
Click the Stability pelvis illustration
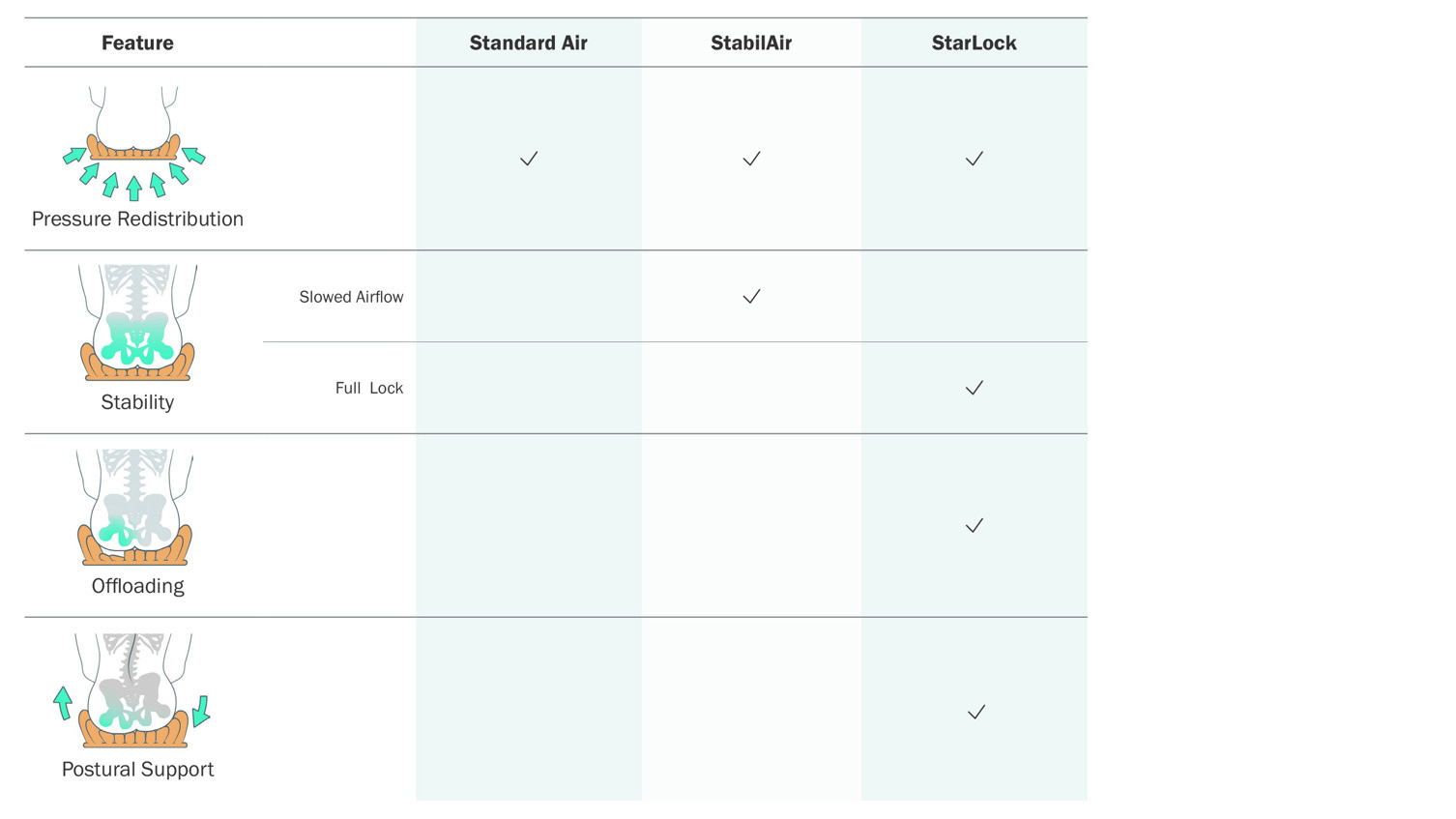point(137,323)
